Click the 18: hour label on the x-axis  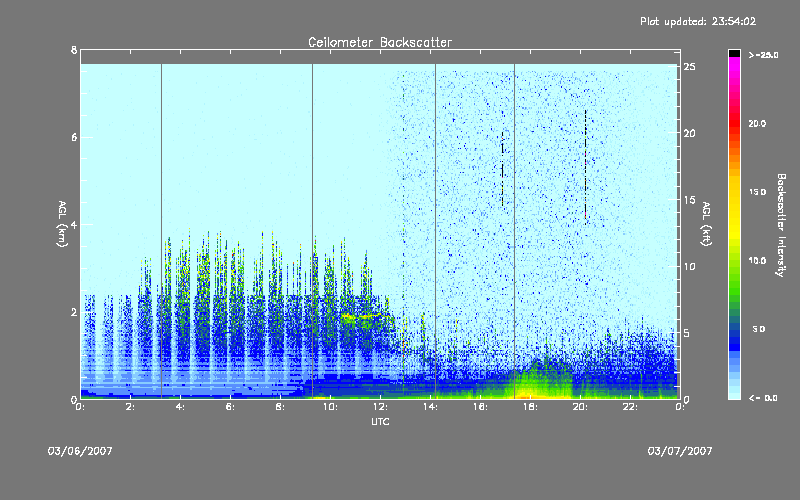click(x=530, y=407)
